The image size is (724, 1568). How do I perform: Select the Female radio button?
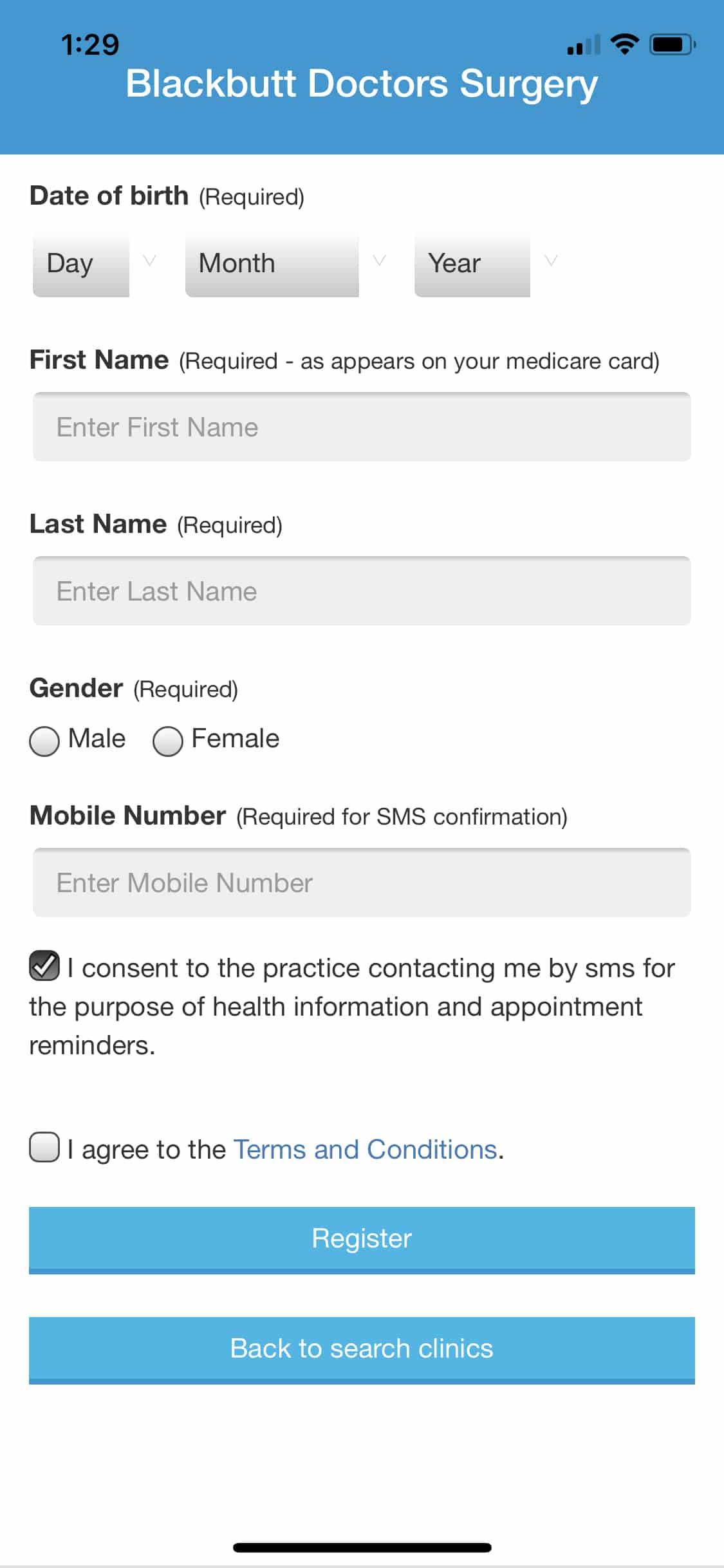168,741
